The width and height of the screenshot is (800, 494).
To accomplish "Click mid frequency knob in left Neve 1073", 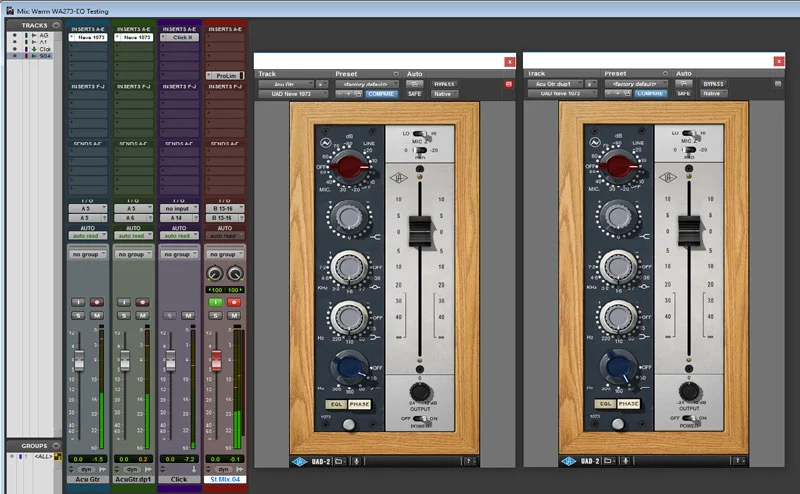I will [x=349, y=267].
